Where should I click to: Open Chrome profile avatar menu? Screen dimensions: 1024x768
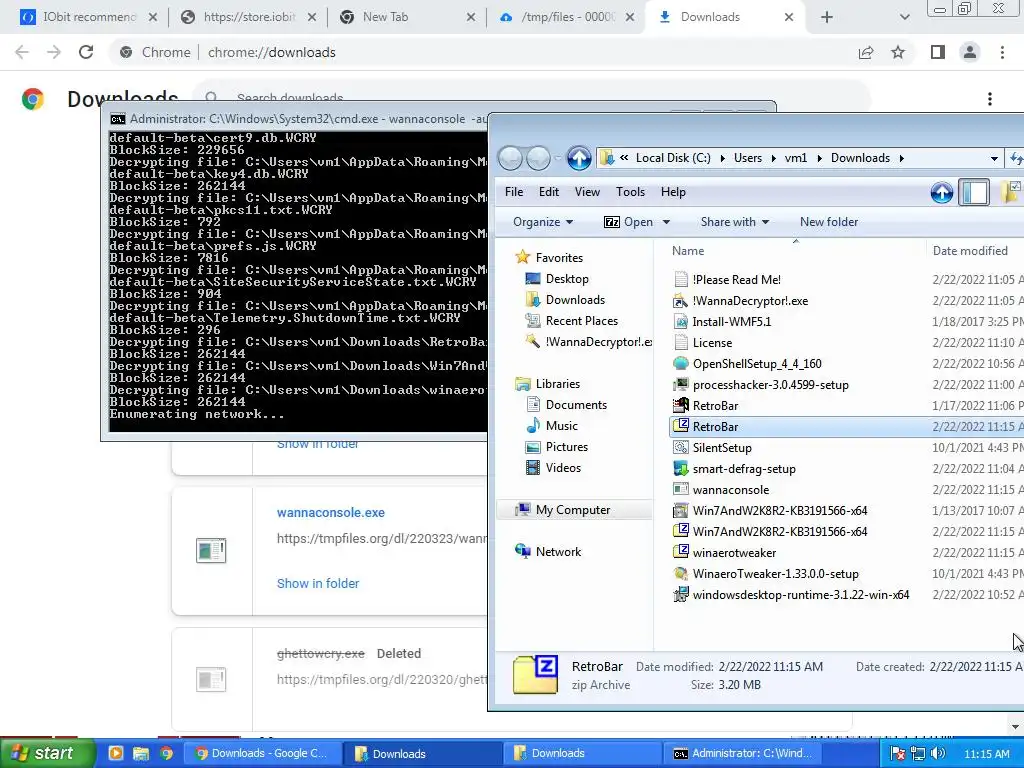click(x=970, y=52)
